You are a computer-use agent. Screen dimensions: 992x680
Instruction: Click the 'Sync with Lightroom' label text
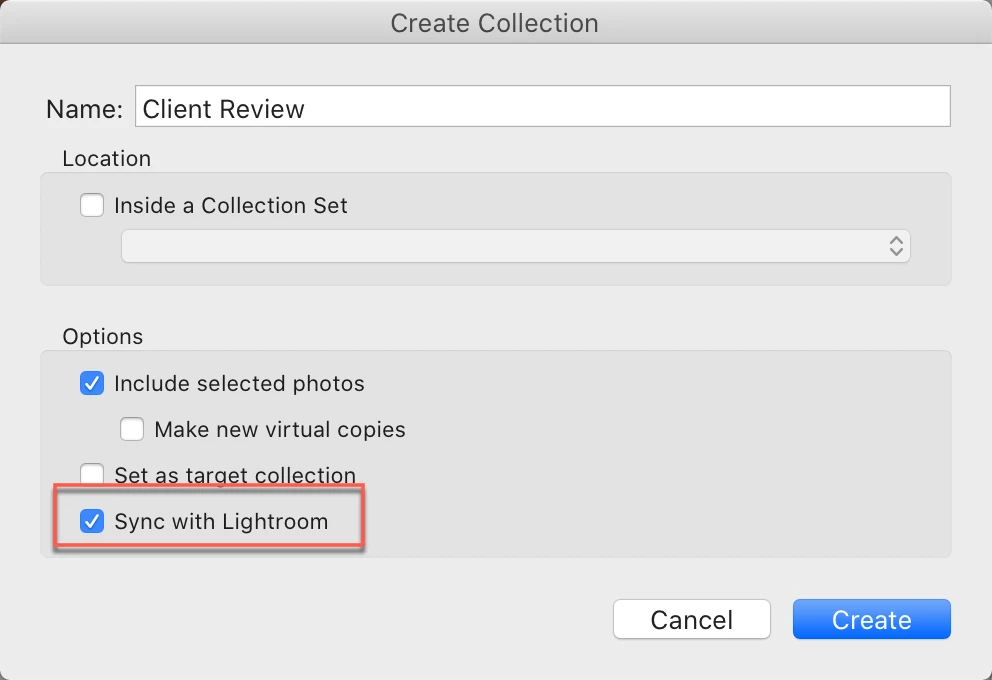pyautogui.click(x=221, y=521)
